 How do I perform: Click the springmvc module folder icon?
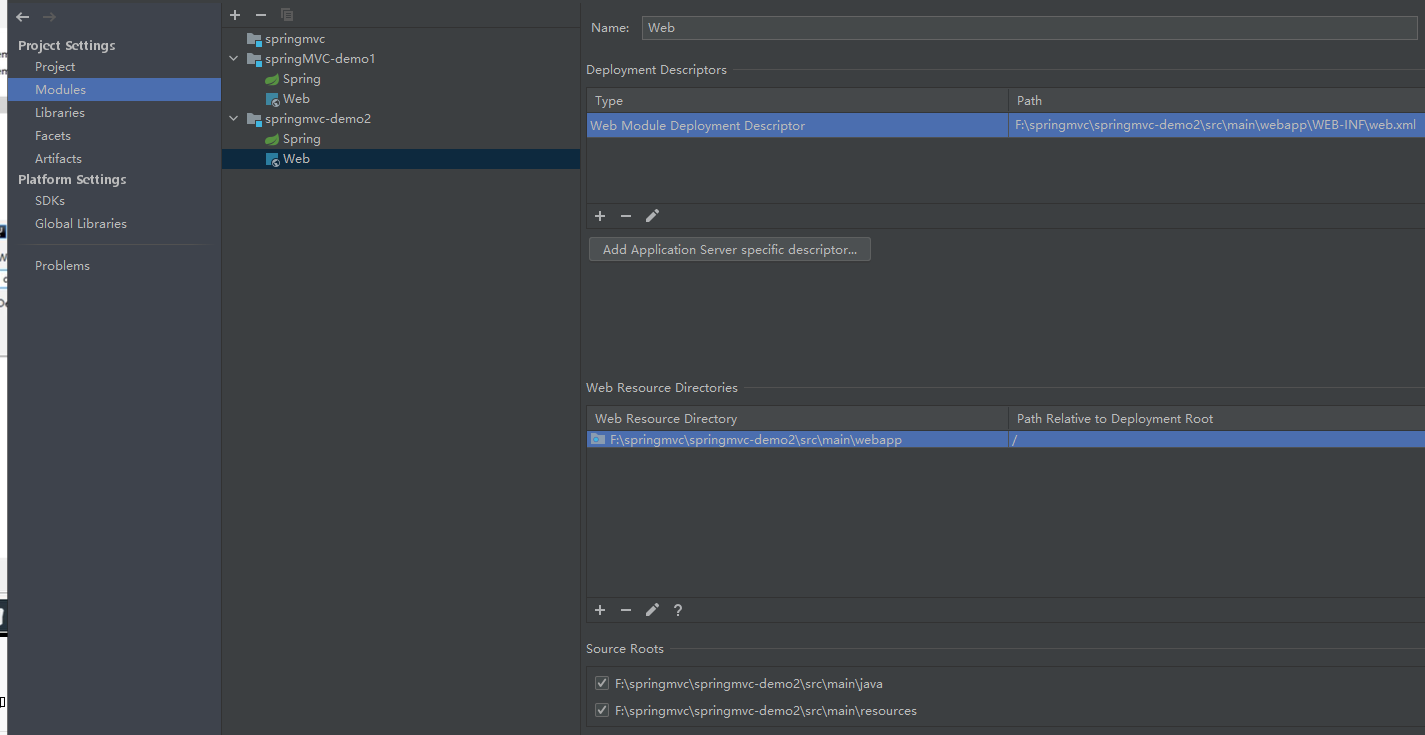pos(254,39)
